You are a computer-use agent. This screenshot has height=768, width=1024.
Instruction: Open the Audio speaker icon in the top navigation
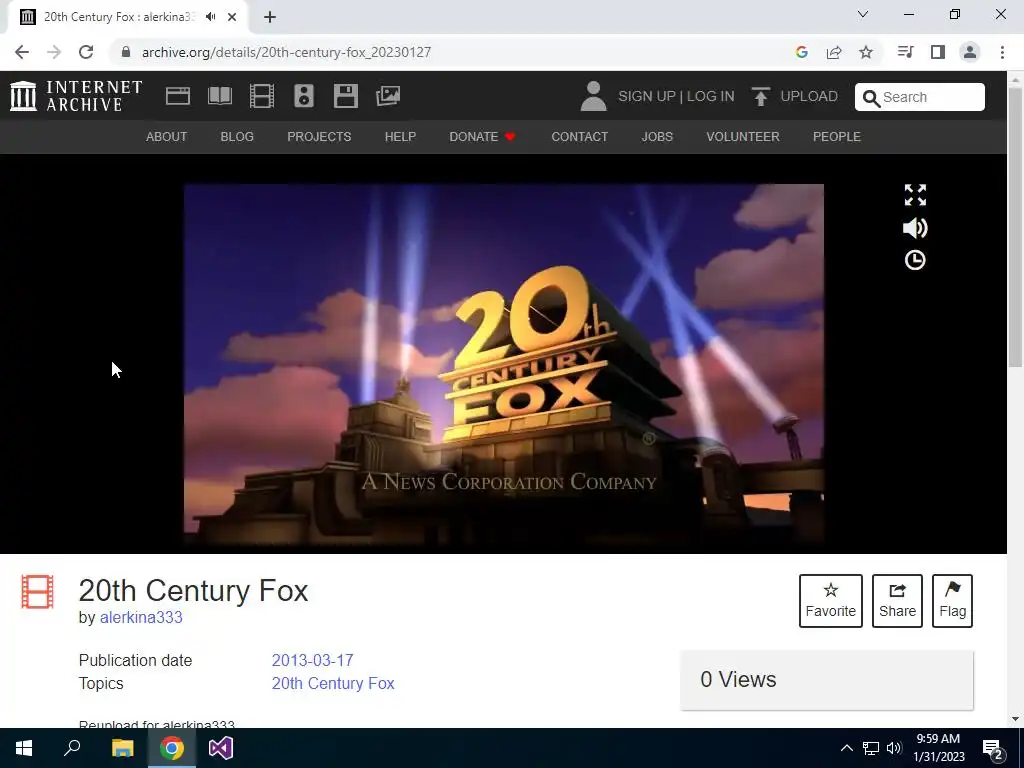[x=304, y=96]
